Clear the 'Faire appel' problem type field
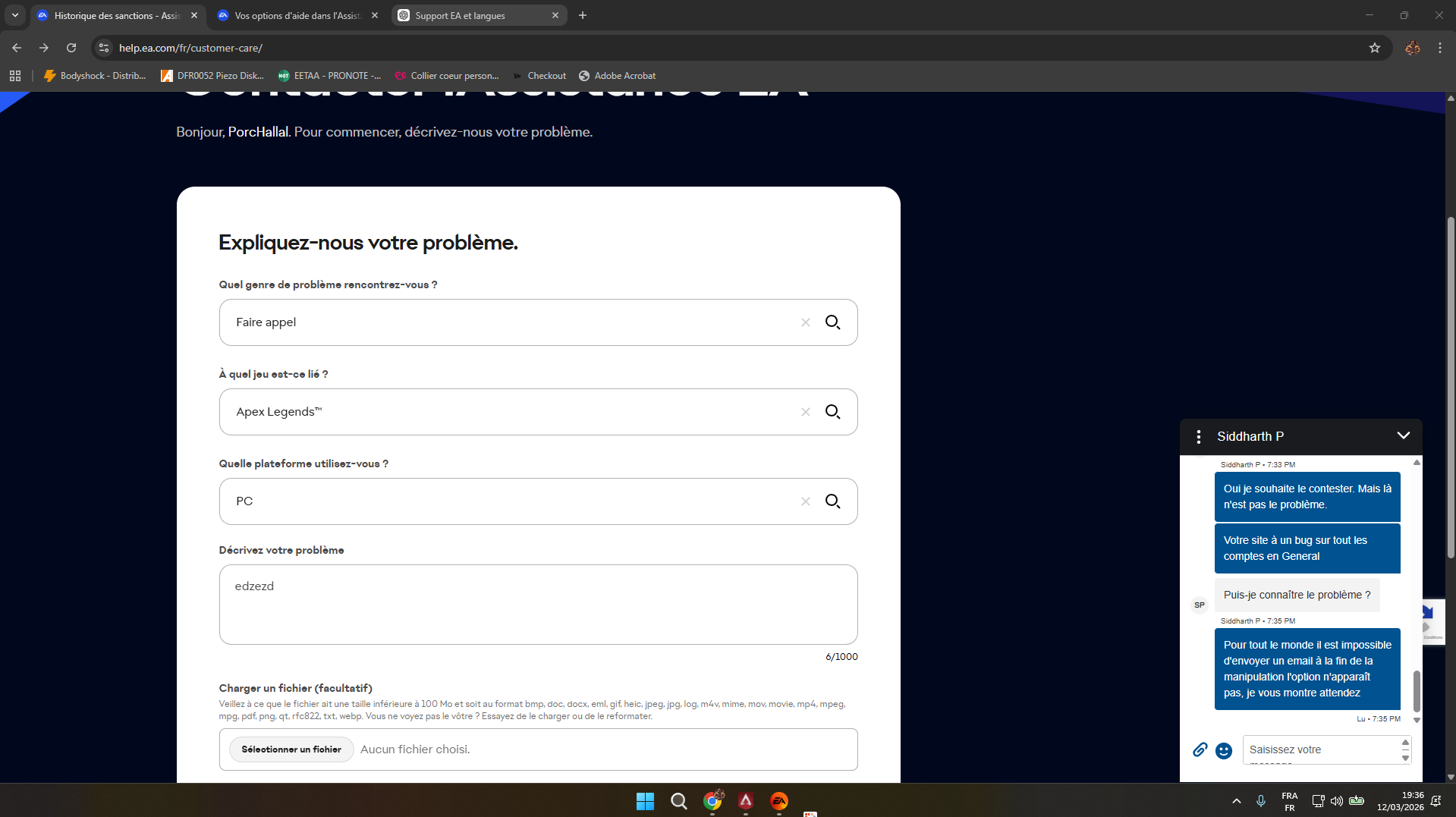This screenshot has width=1456, height=817. [x=806, y=322]
